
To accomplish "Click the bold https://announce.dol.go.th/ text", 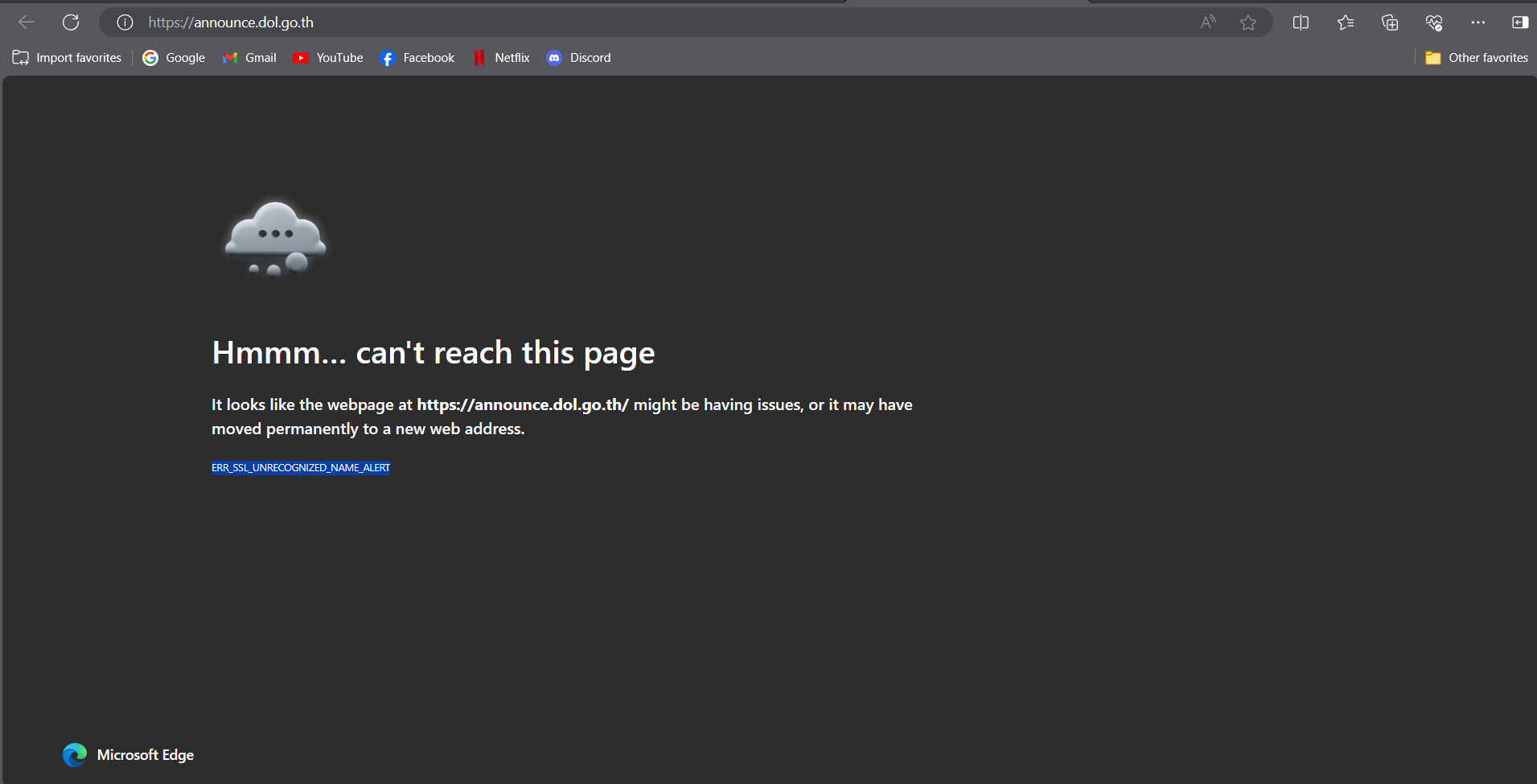I will pyautogui.click(x=523, y=404).
